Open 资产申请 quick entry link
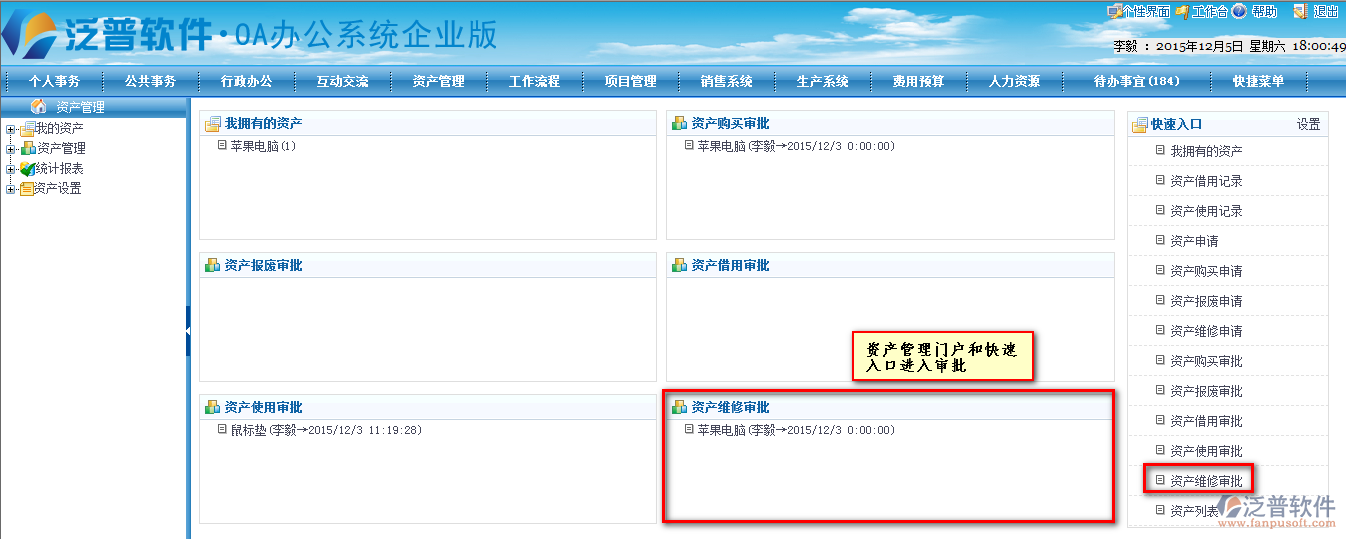The width and height of the screenshot is (1346, 539). tap(1194, 241)
